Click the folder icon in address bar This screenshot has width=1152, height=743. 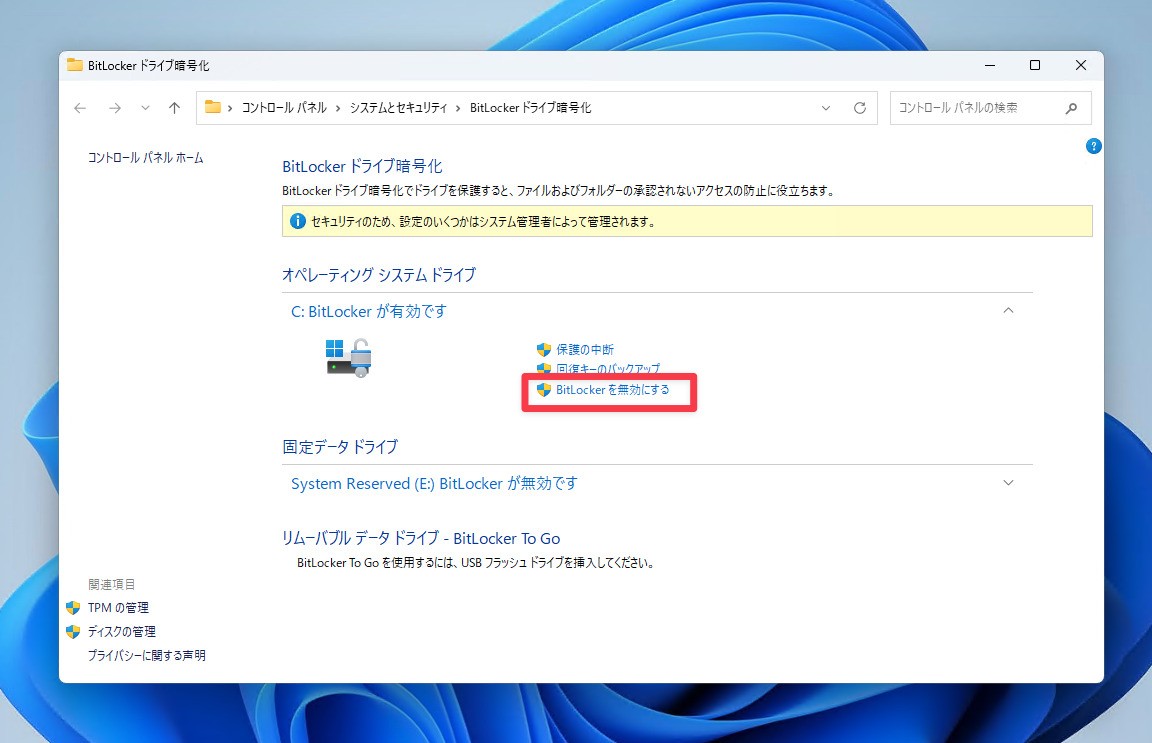(x=212, y=107)
